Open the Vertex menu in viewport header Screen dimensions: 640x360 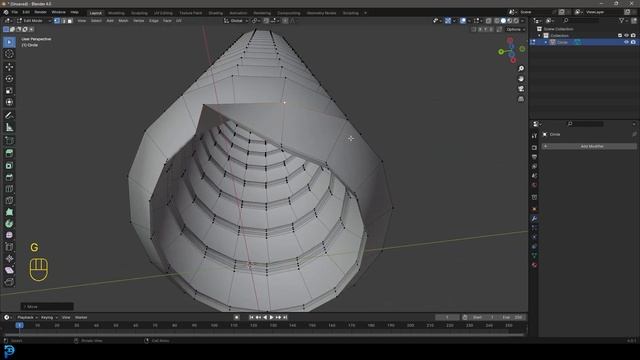point(138,20)
